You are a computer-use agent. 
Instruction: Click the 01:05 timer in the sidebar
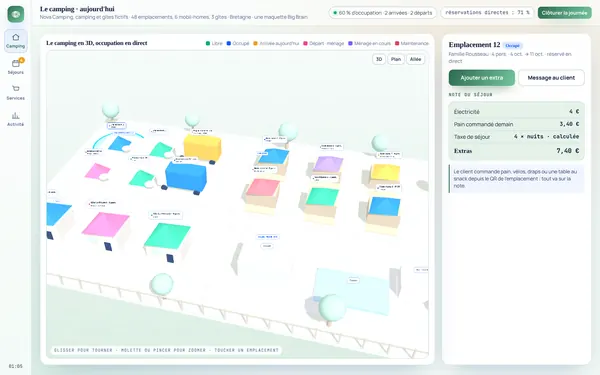pyautogui.click(x=16, y=366)
